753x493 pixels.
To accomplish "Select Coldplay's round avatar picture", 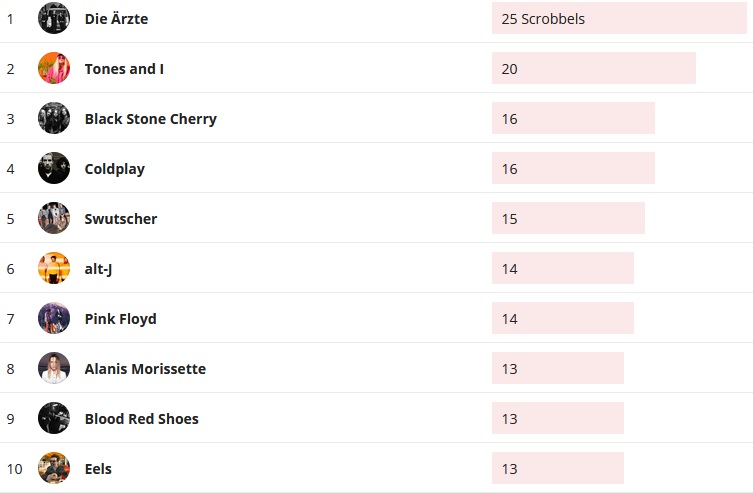I will pos(54,168).
